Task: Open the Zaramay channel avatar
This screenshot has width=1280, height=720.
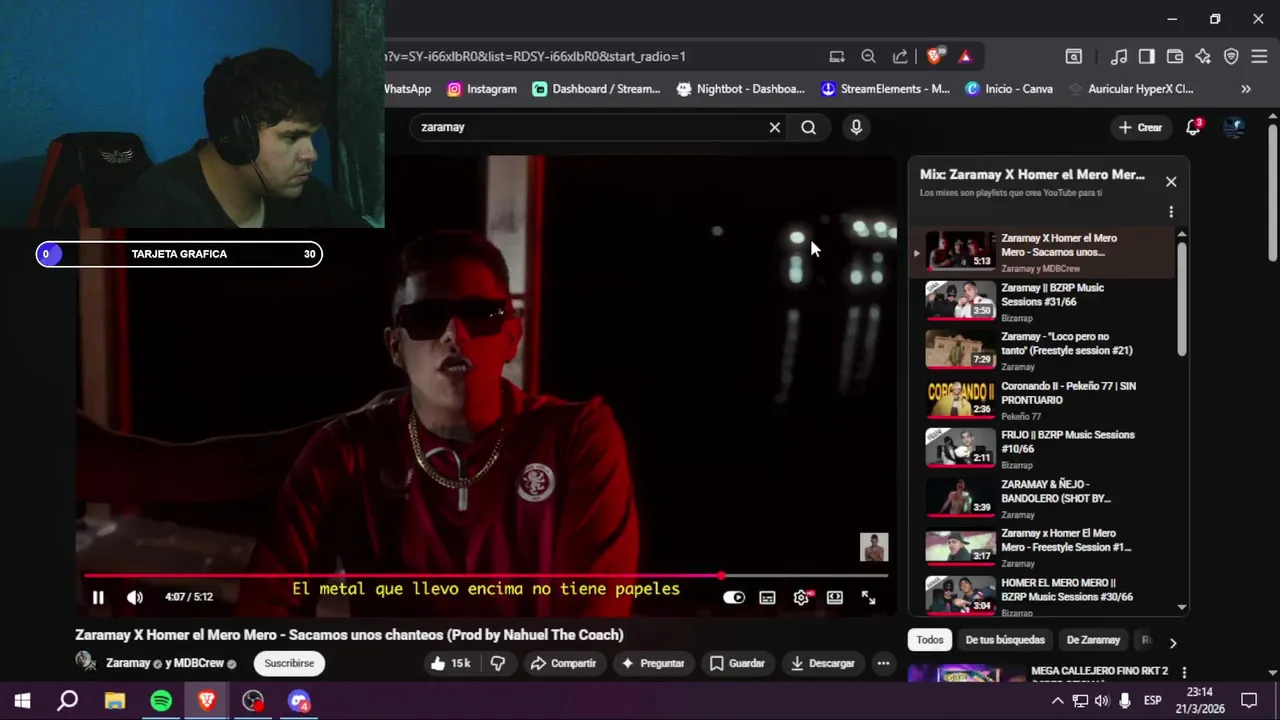Action: pos(86,662)
